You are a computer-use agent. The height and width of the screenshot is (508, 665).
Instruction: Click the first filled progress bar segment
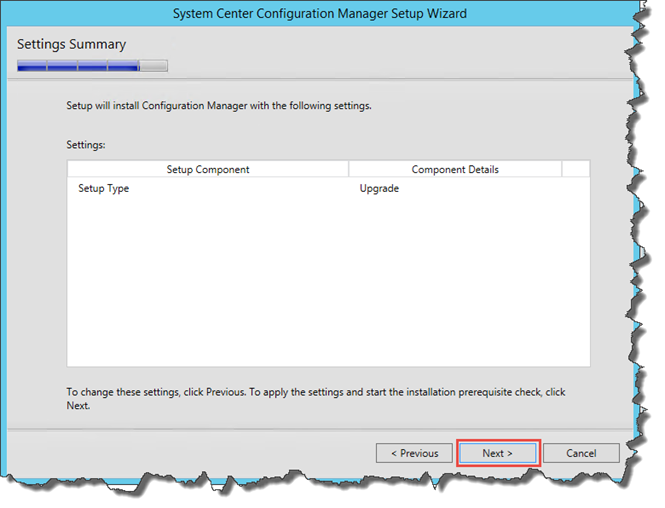[32, 66]
